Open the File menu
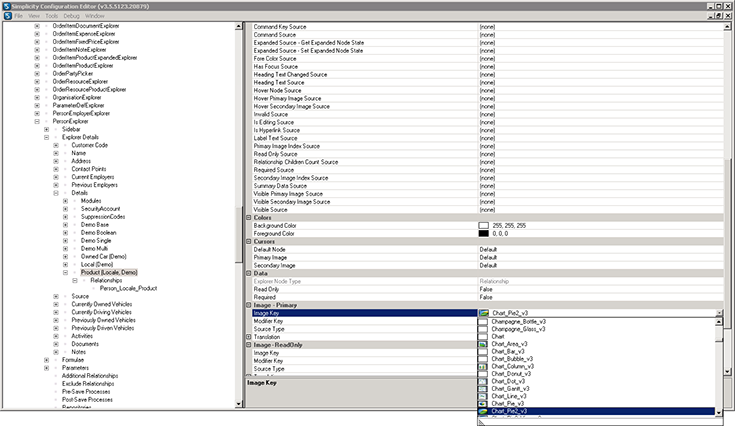Screen dimensions: 735x426 19,17
